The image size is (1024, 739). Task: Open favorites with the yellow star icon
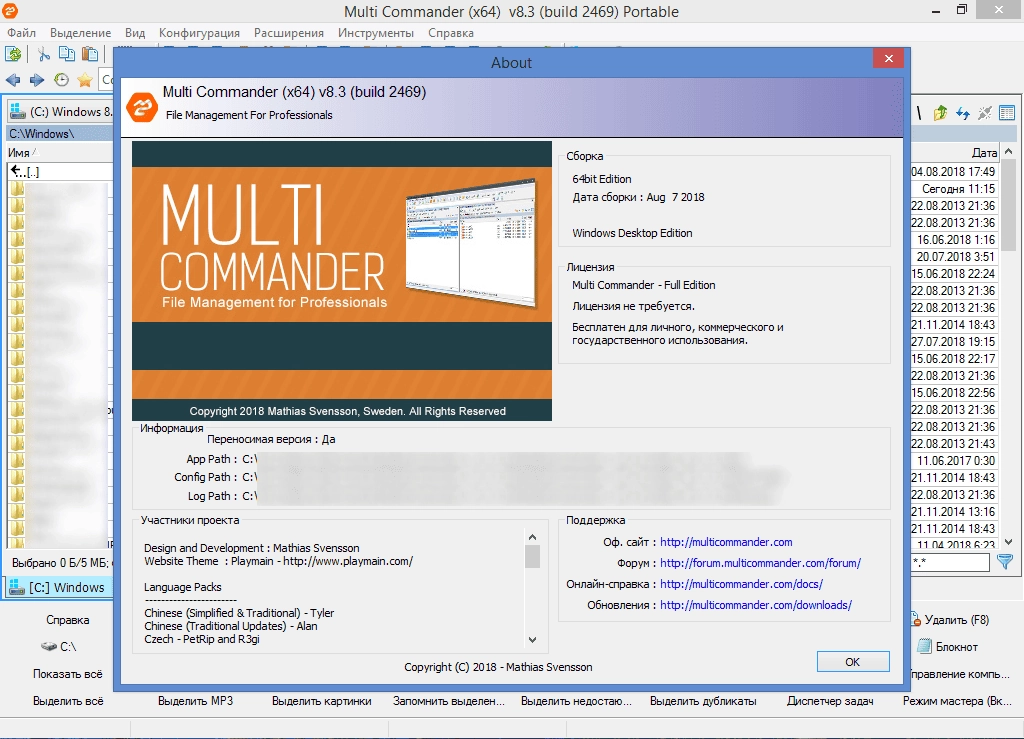point(85,80)
